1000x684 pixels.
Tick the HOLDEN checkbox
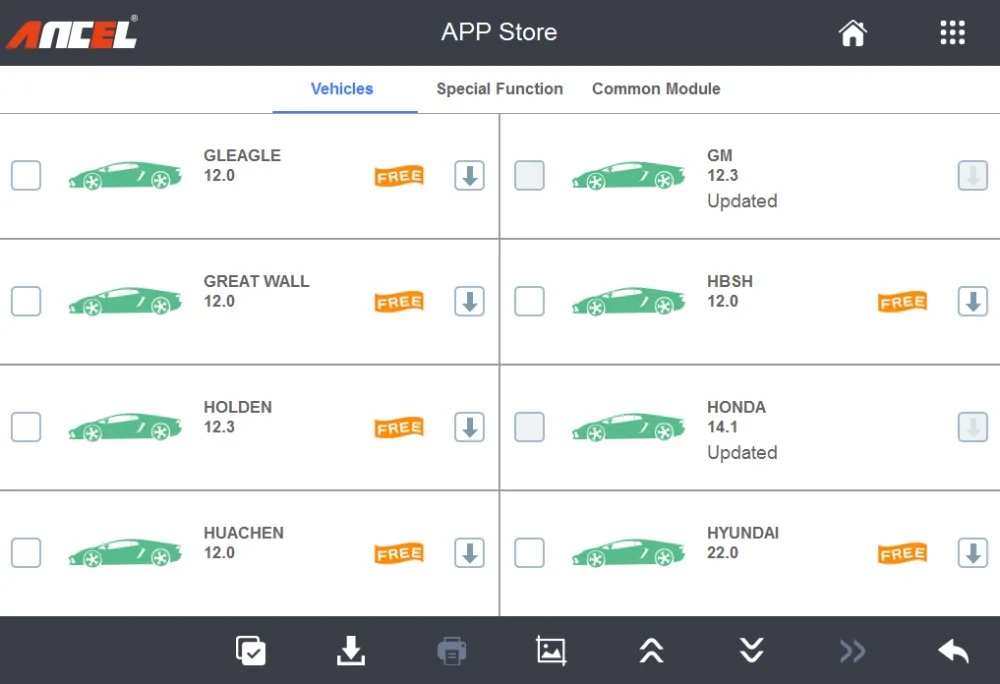[26, 427]
